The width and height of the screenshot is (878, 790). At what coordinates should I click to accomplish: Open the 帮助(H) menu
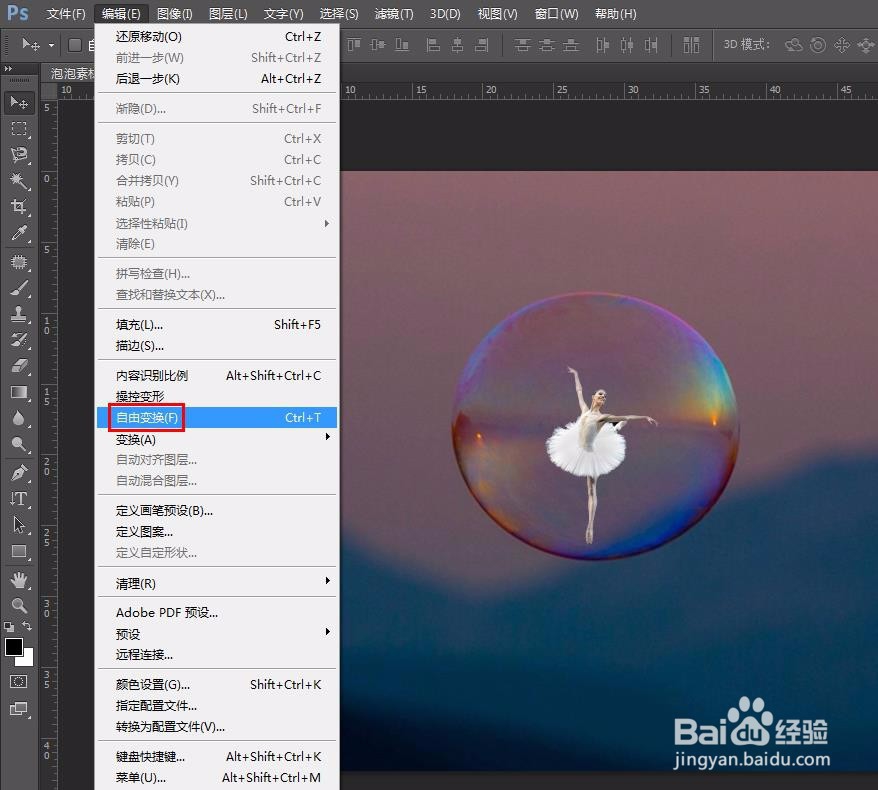click(615, 13)
